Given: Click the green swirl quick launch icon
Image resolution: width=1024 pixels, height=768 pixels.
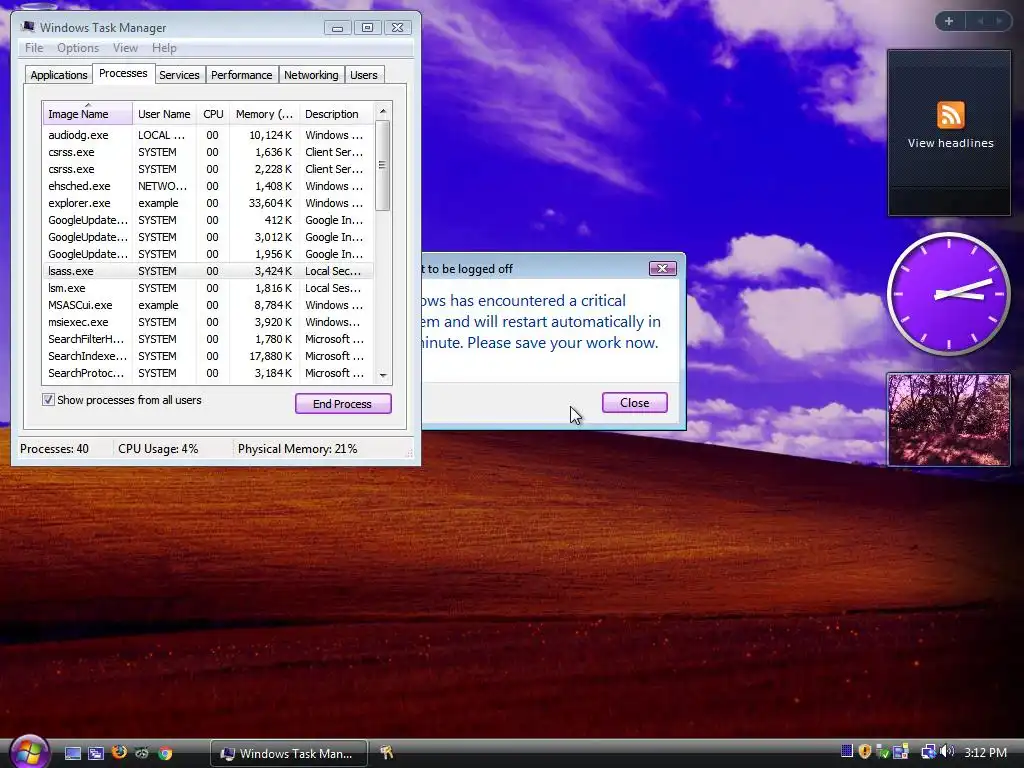Looking at the screenshot, I should coord(142,754).
